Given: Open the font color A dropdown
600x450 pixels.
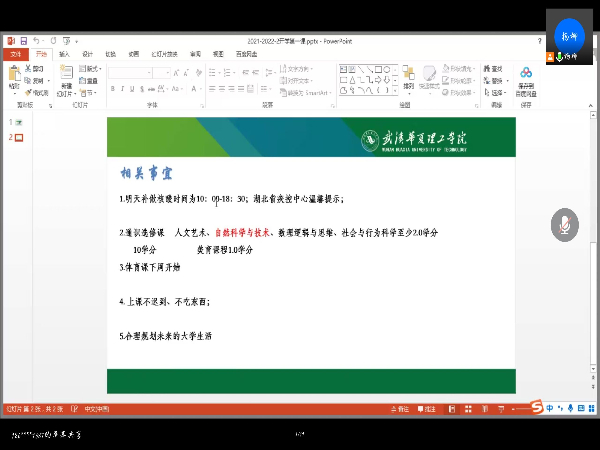Looking at the screenshot, I should point(195,89).
